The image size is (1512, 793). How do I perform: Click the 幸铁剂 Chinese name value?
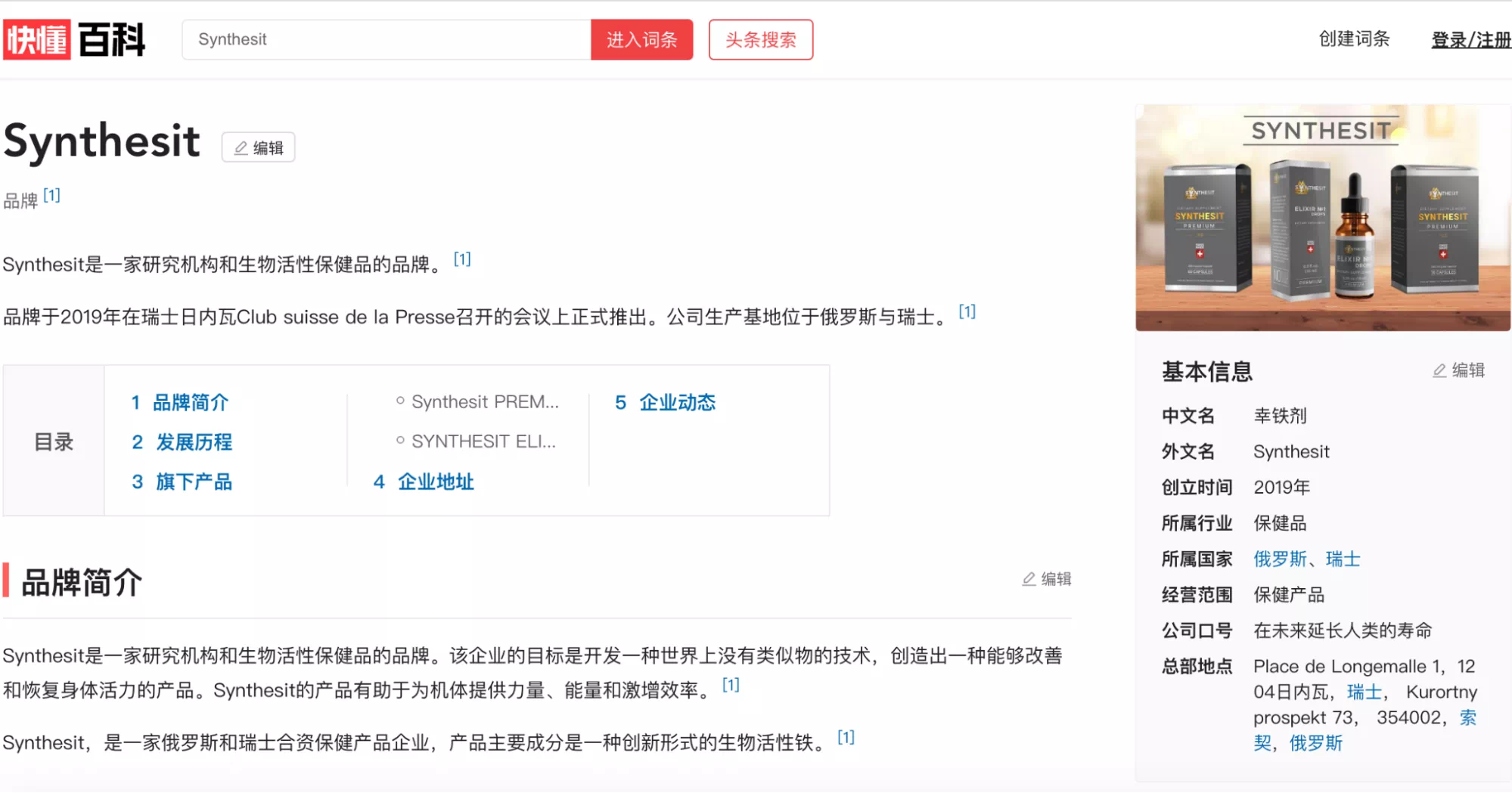coord(1280,416)
